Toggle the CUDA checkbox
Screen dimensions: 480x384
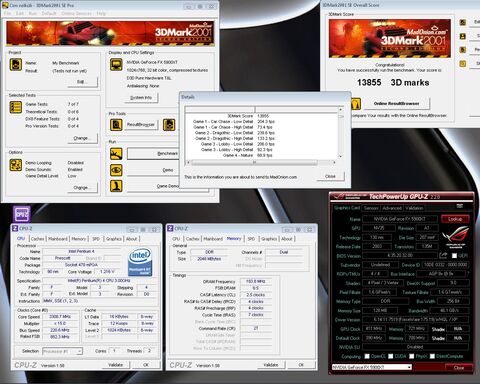[391, 356]
